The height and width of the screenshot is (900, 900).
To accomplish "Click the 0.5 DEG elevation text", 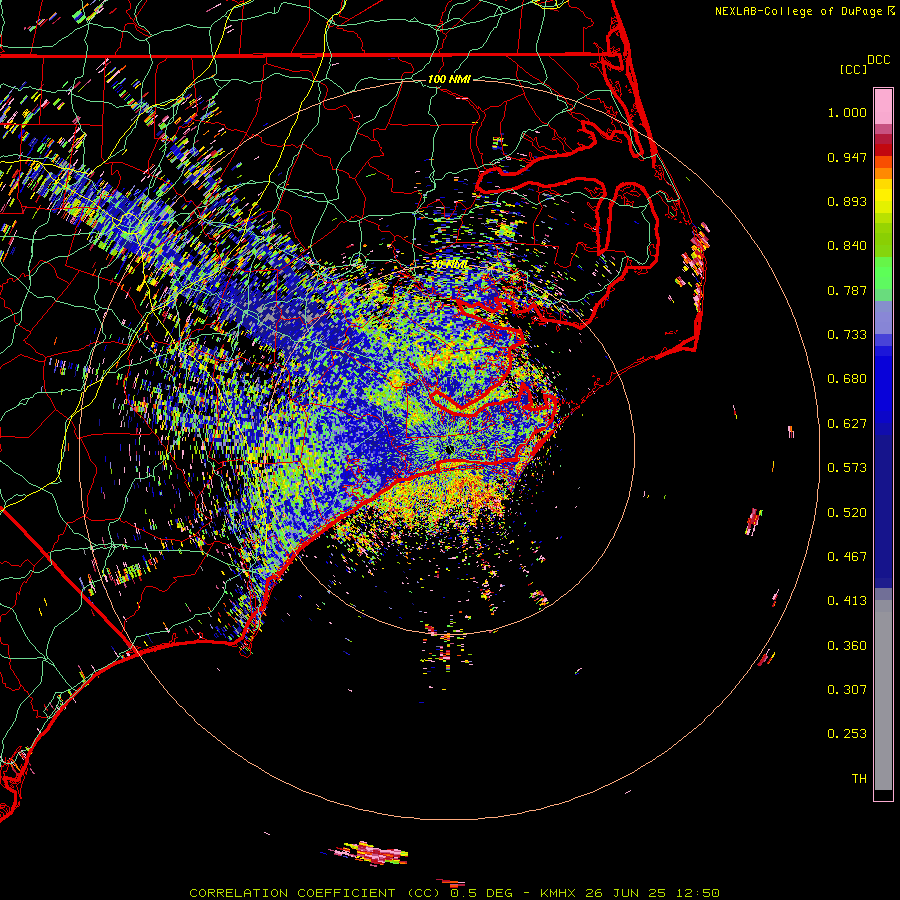I will tap(482, 893).
